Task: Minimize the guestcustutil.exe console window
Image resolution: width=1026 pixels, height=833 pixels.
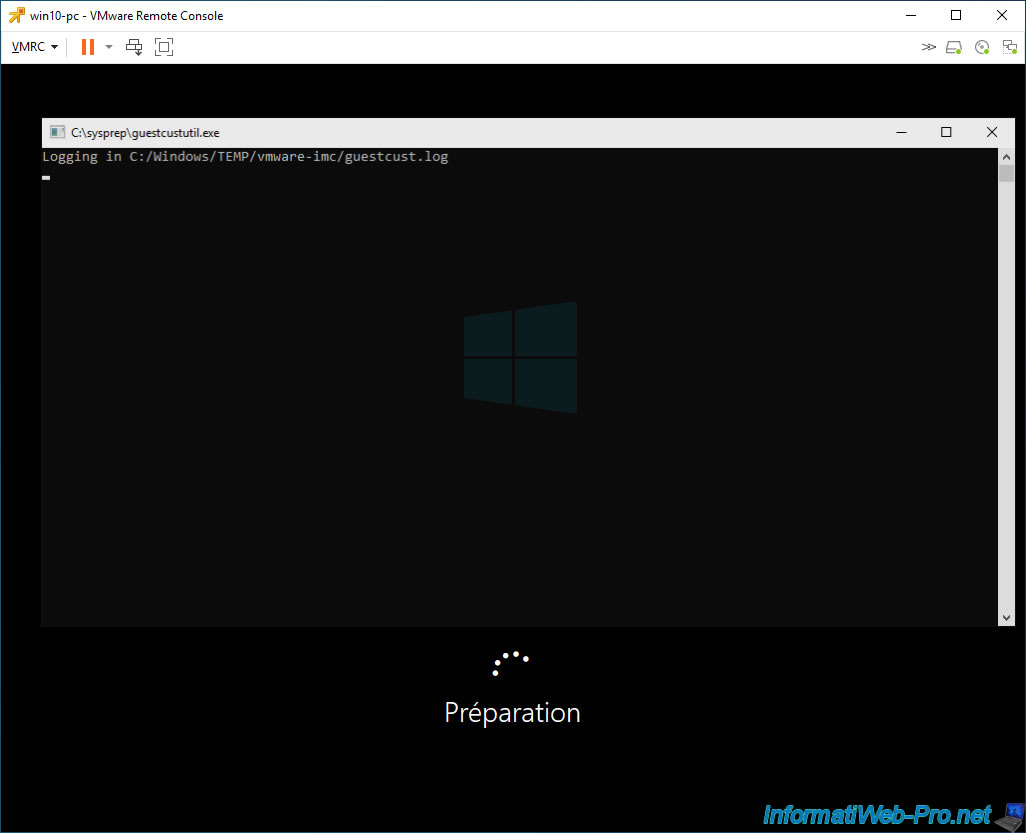Action: coord(902,132)
